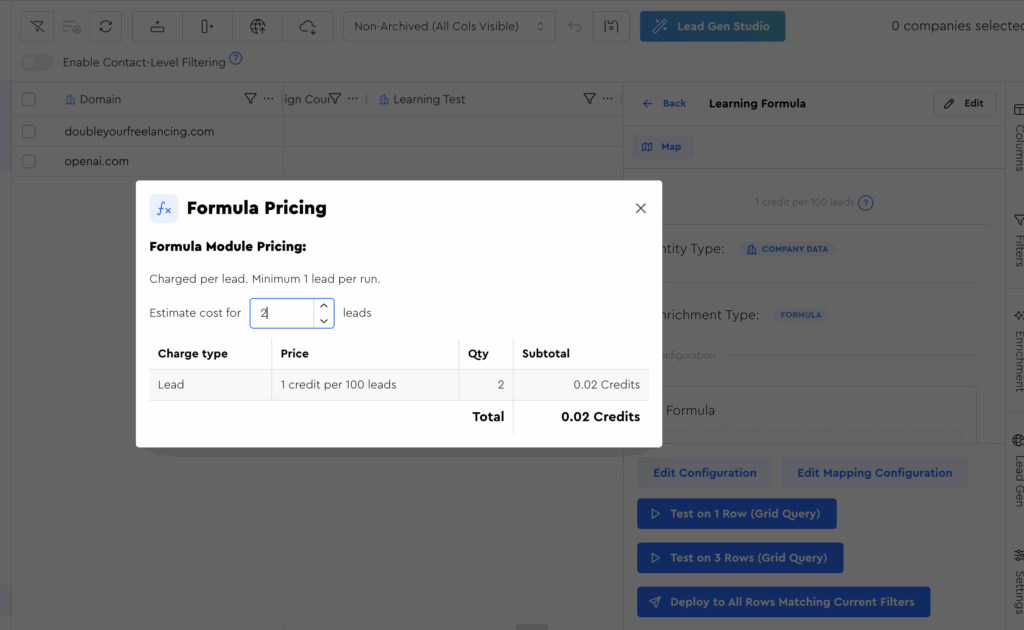Tick the openai.com row checkbox
The height and width of the screenshot is (630, 1024).
pos(29,161)
